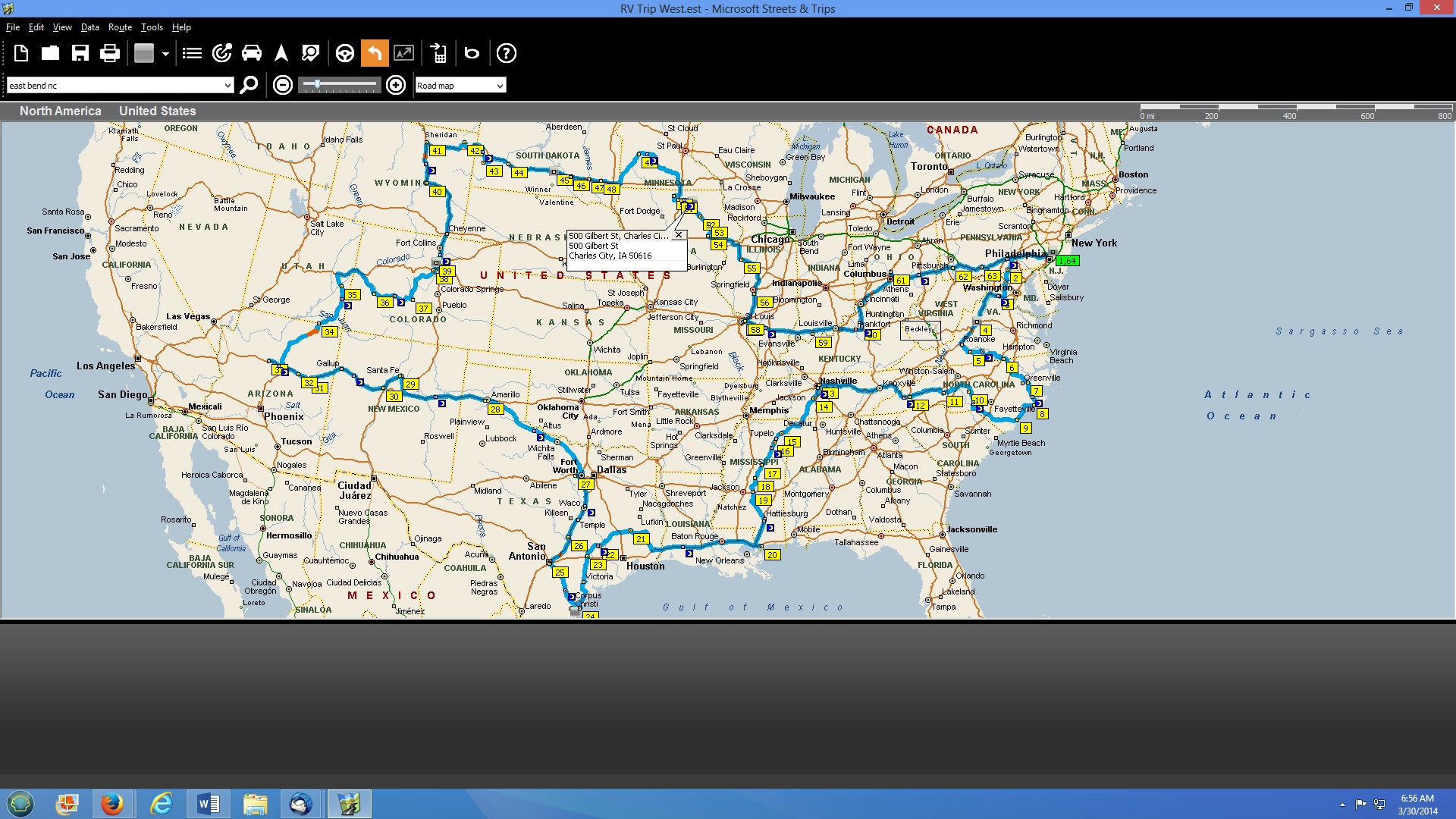Open the Bing icon in the toolbar
1456x819 pixels.
pyautogui.click(x=472, y=53)
